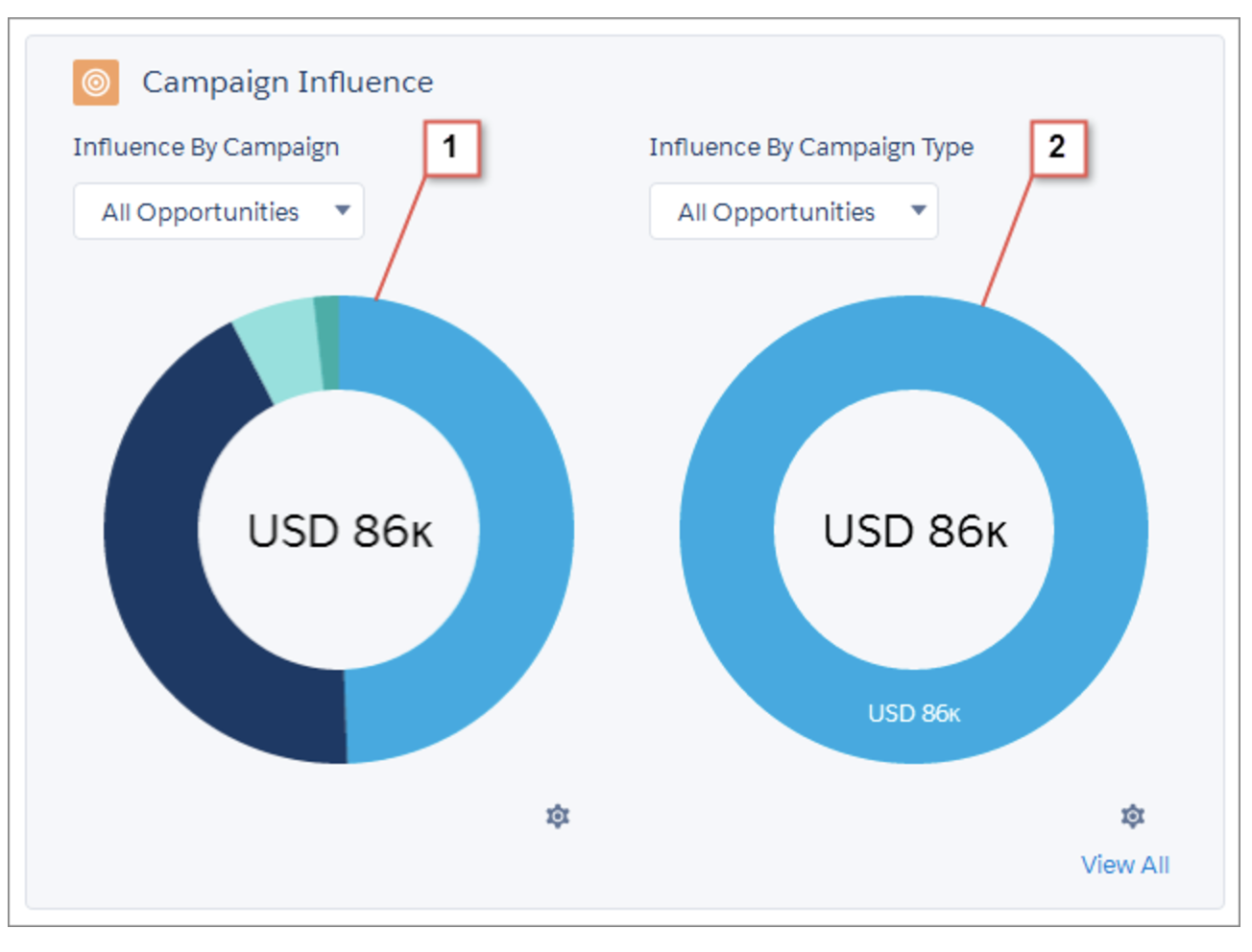
Task: Click callout marker number 2
Action: (1057, 147)
